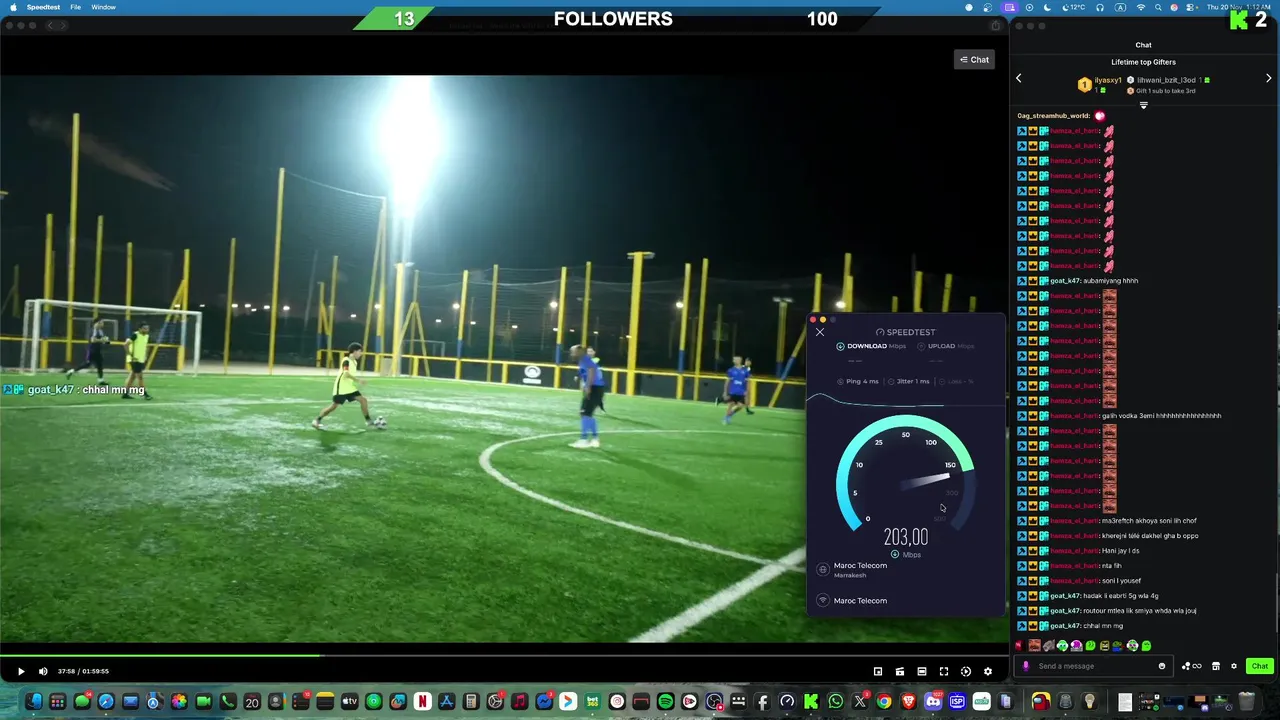This screenshot has height=720, width=1280.
Task: Click goat_k47 message 'hadak li eabrti 5g wla 4g'
Action: coord(1122,596)
